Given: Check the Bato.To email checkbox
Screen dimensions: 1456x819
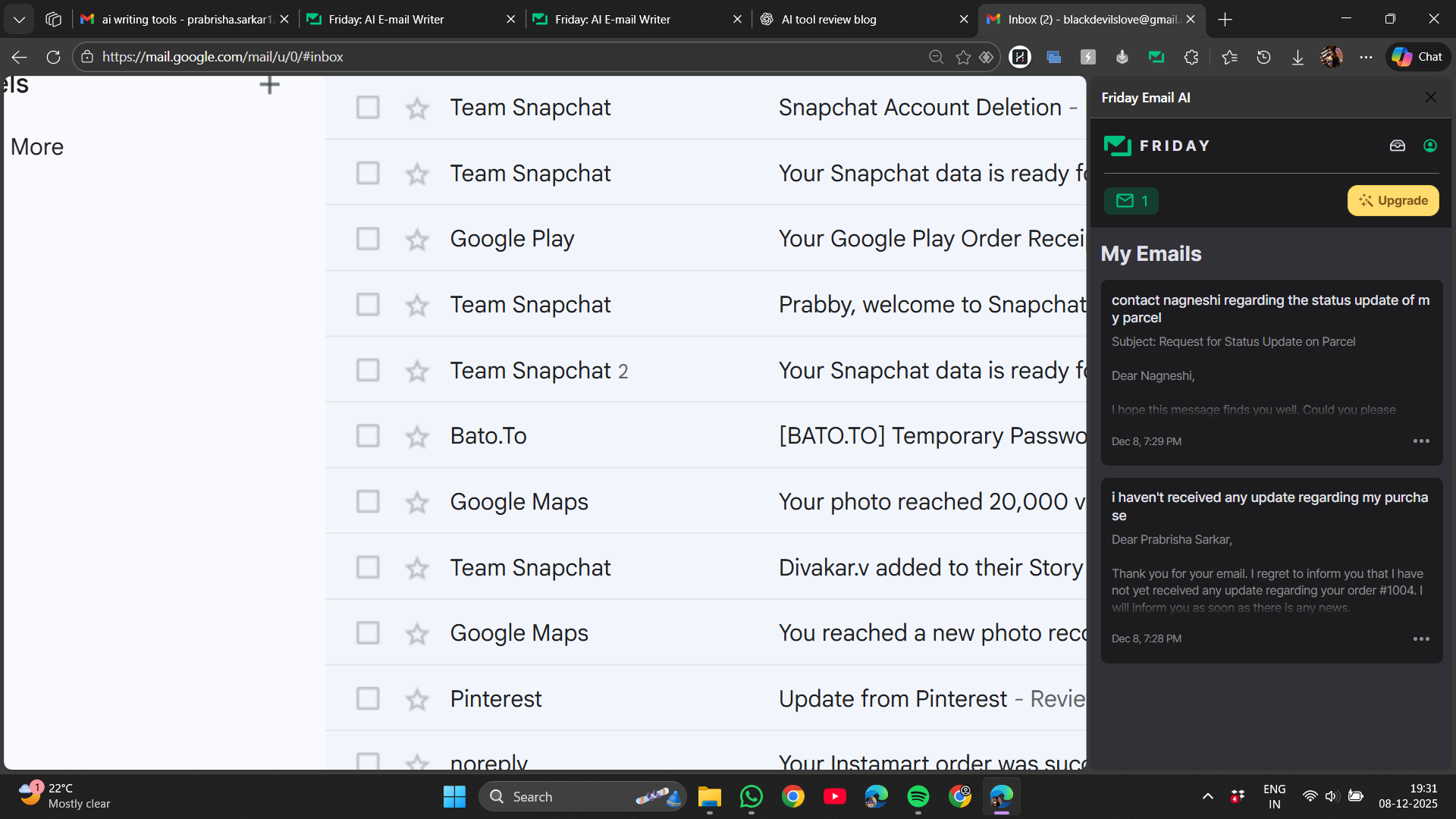Looking at the screenshot, I should coord(368,436).
